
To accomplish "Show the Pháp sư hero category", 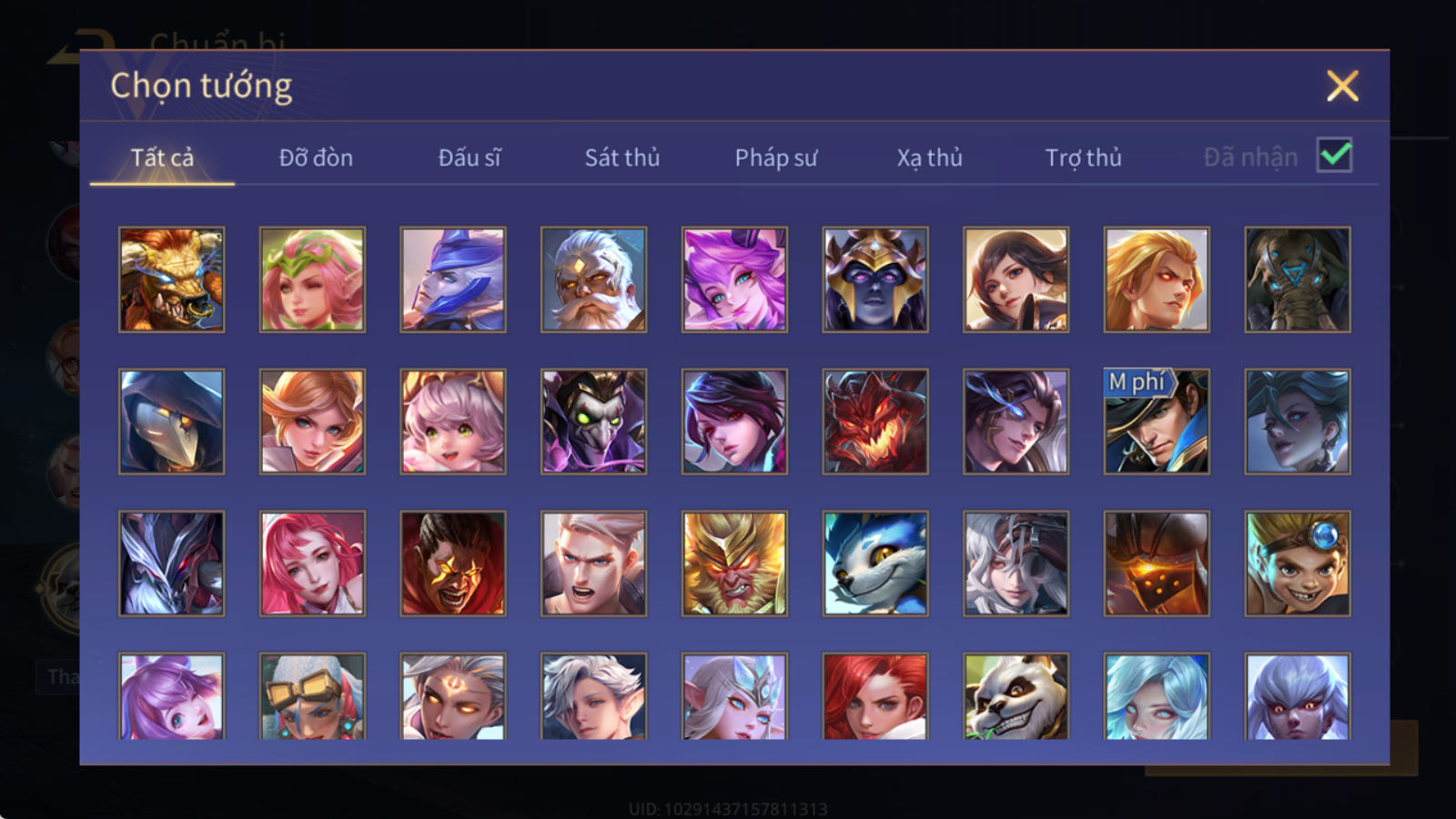I will [776, 157].
